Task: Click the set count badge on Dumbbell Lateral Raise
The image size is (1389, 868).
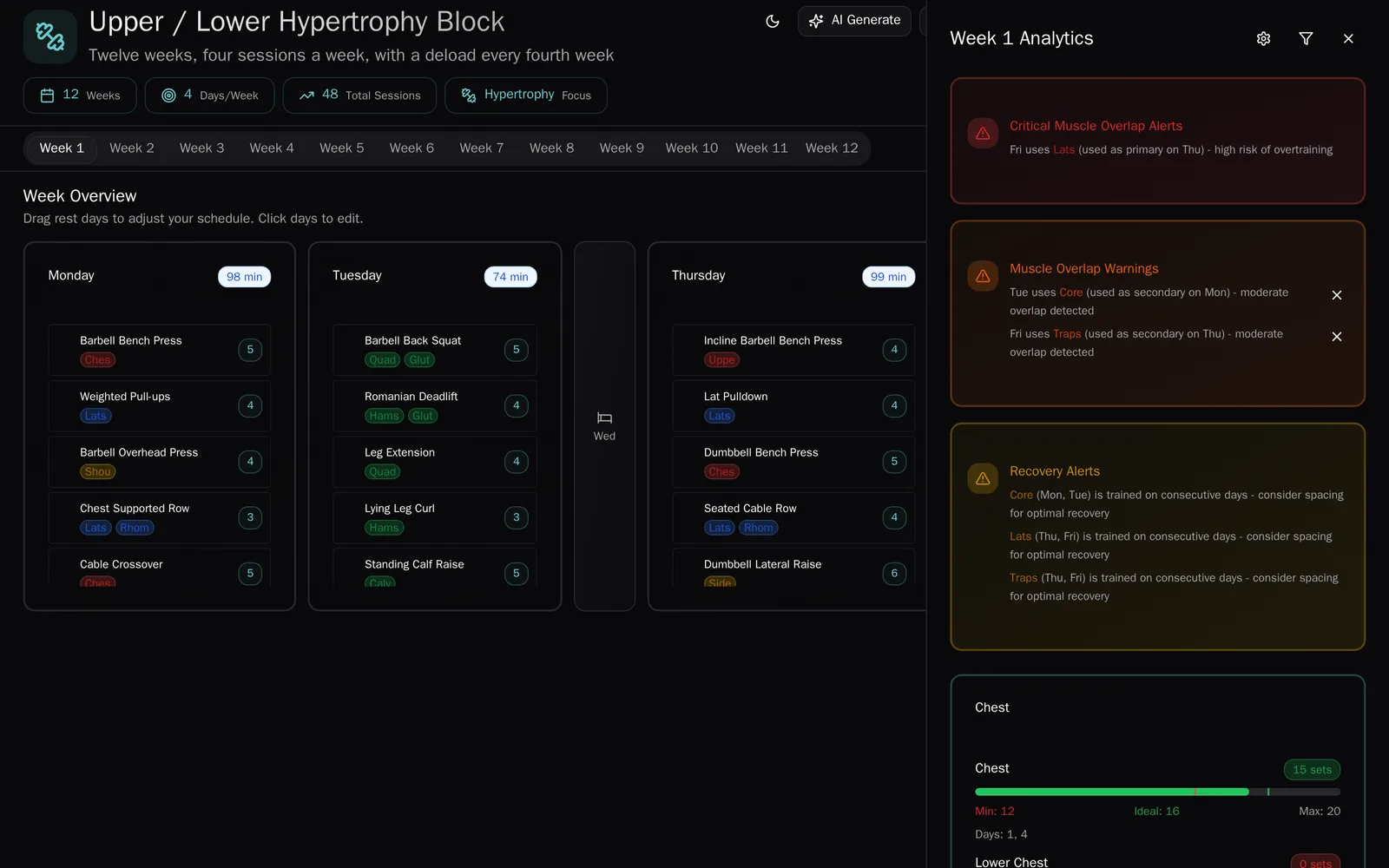Action: [894, 573]
